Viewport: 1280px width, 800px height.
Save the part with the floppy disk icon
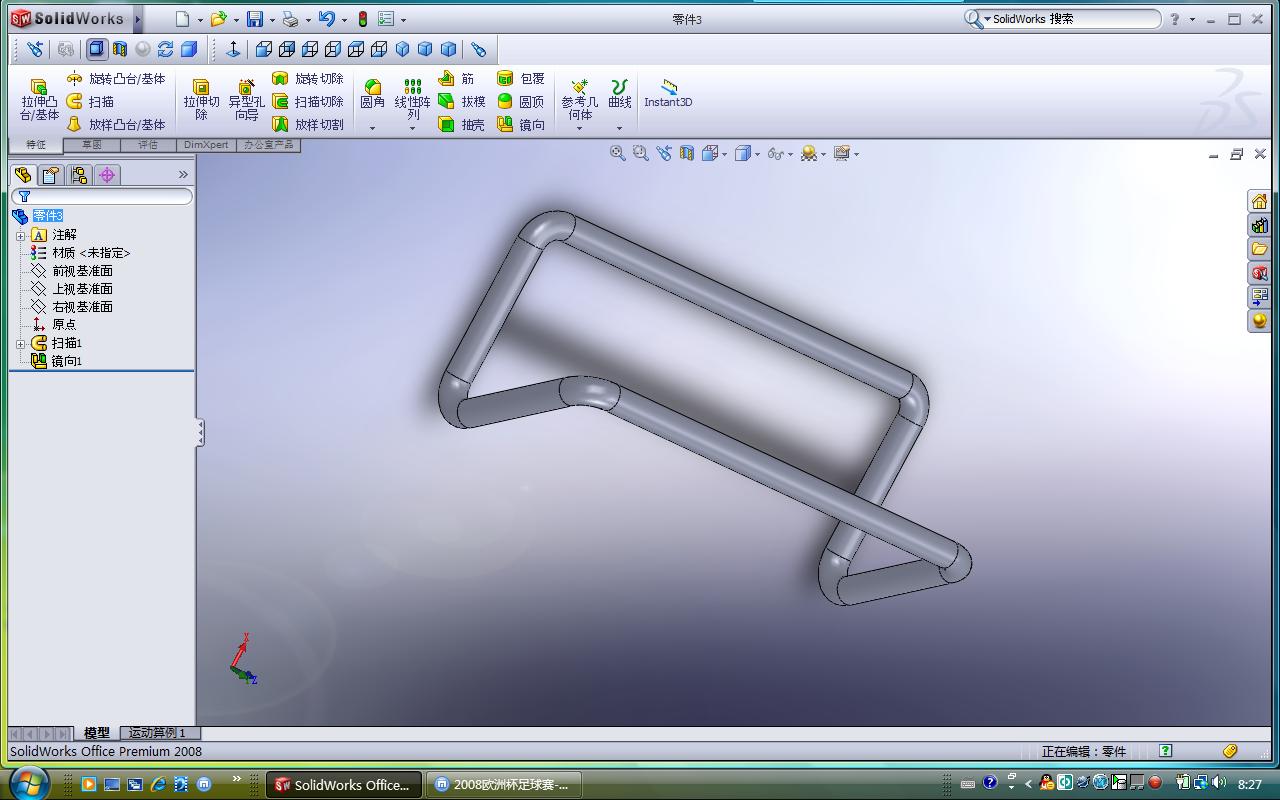point(255,19)
